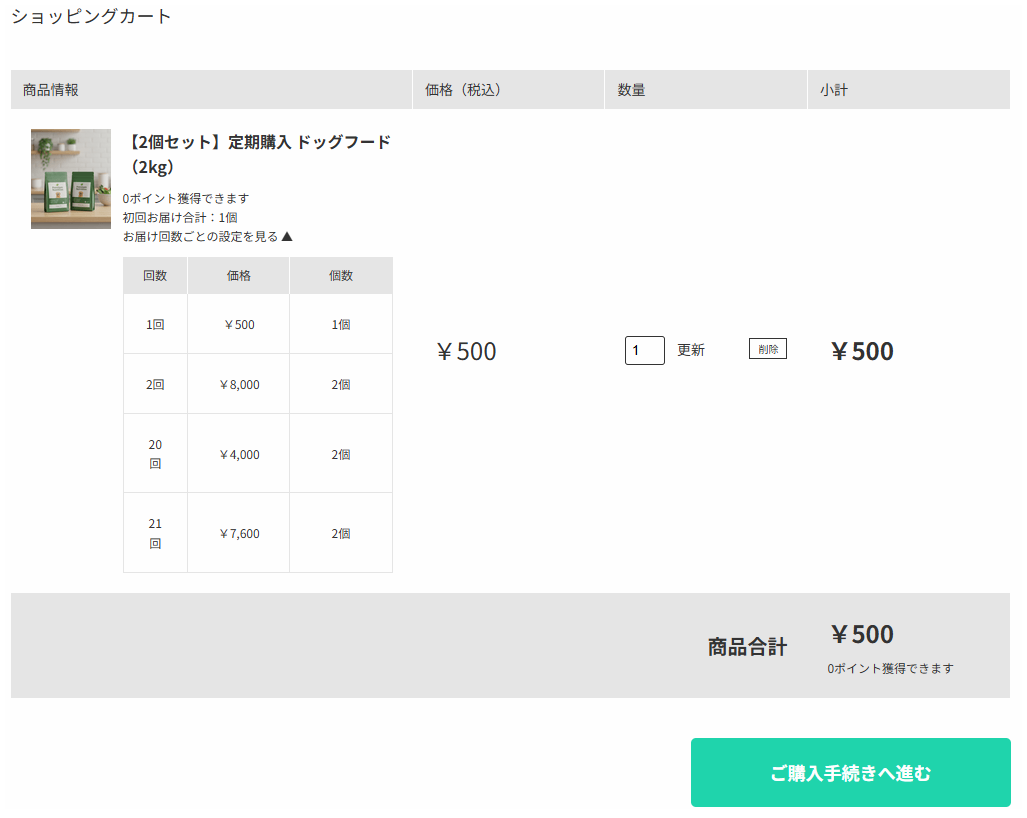Image resolution: width=1027 pixels, height=818 pixels.
Task: Click the 初回お届け合計：1個 text
Action: [180, 217]
